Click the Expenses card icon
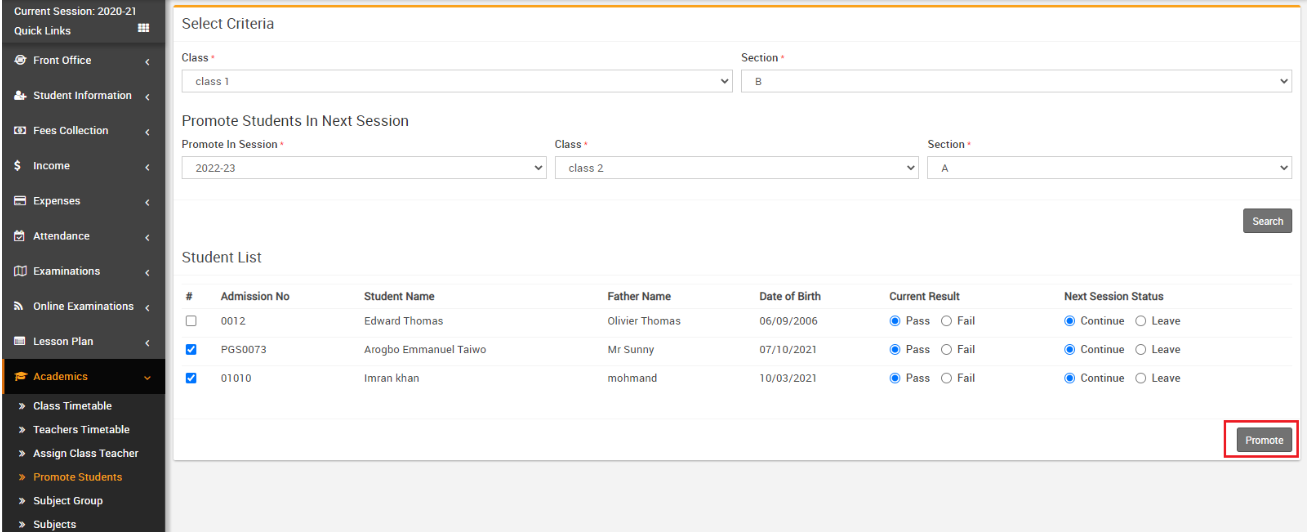The image size is (1314, 532). point(20,201)
